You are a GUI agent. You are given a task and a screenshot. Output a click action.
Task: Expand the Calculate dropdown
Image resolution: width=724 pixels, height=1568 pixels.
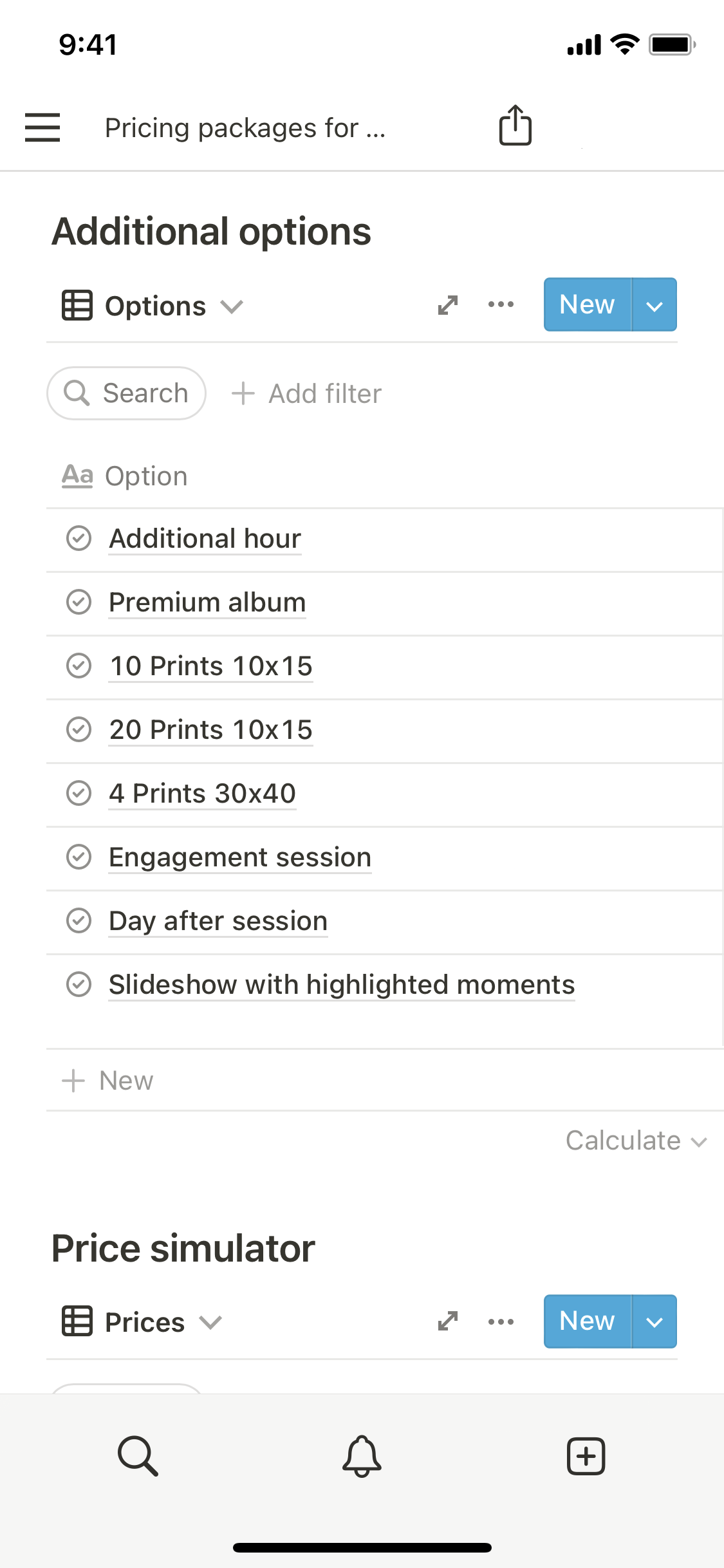point(636,1141)
